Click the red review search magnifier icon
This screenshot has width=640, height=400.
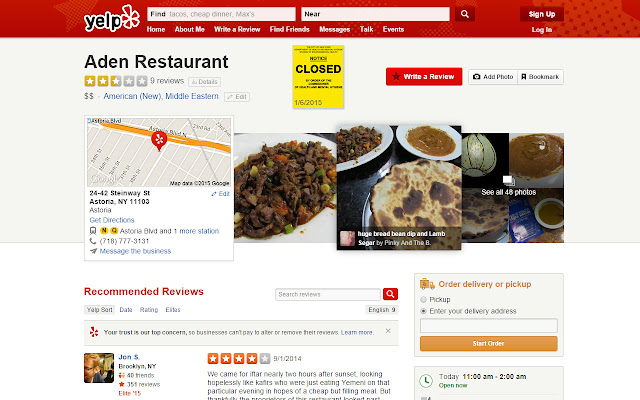pos(390,294)
